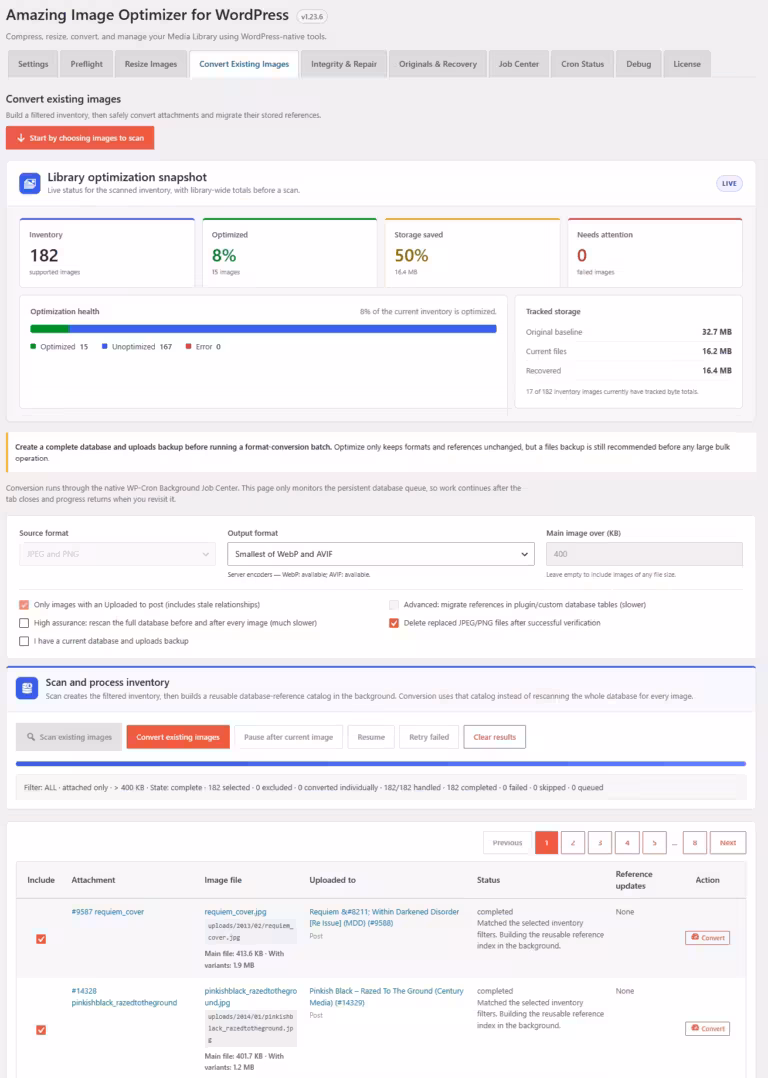Click Convert for pinkishblack_razedtotheground row
Screen dimensions: 768x1078
tap(707, 1028)
